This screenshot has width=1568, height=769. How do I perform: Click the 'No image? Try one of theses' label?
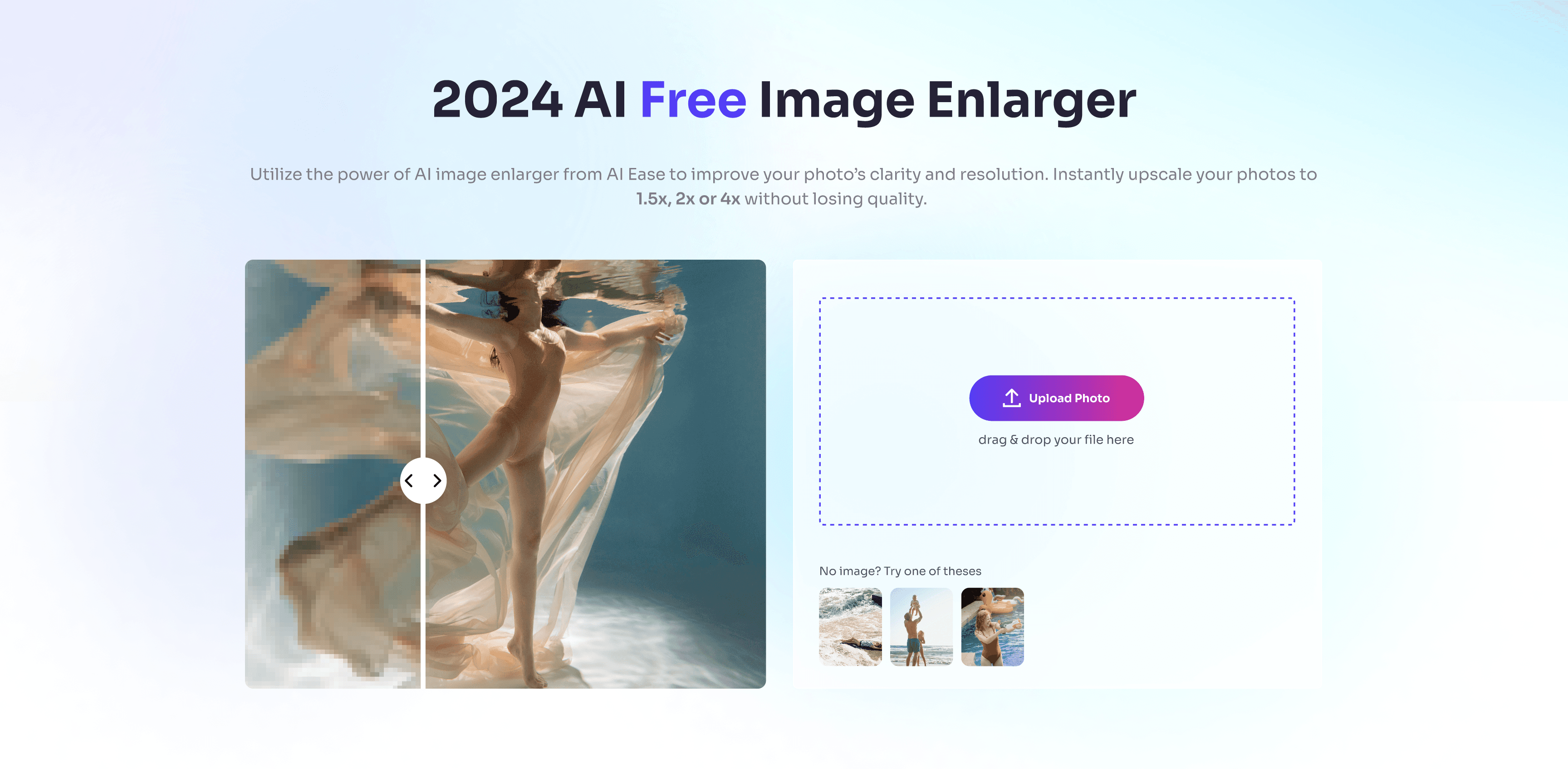tap(900, 571)
